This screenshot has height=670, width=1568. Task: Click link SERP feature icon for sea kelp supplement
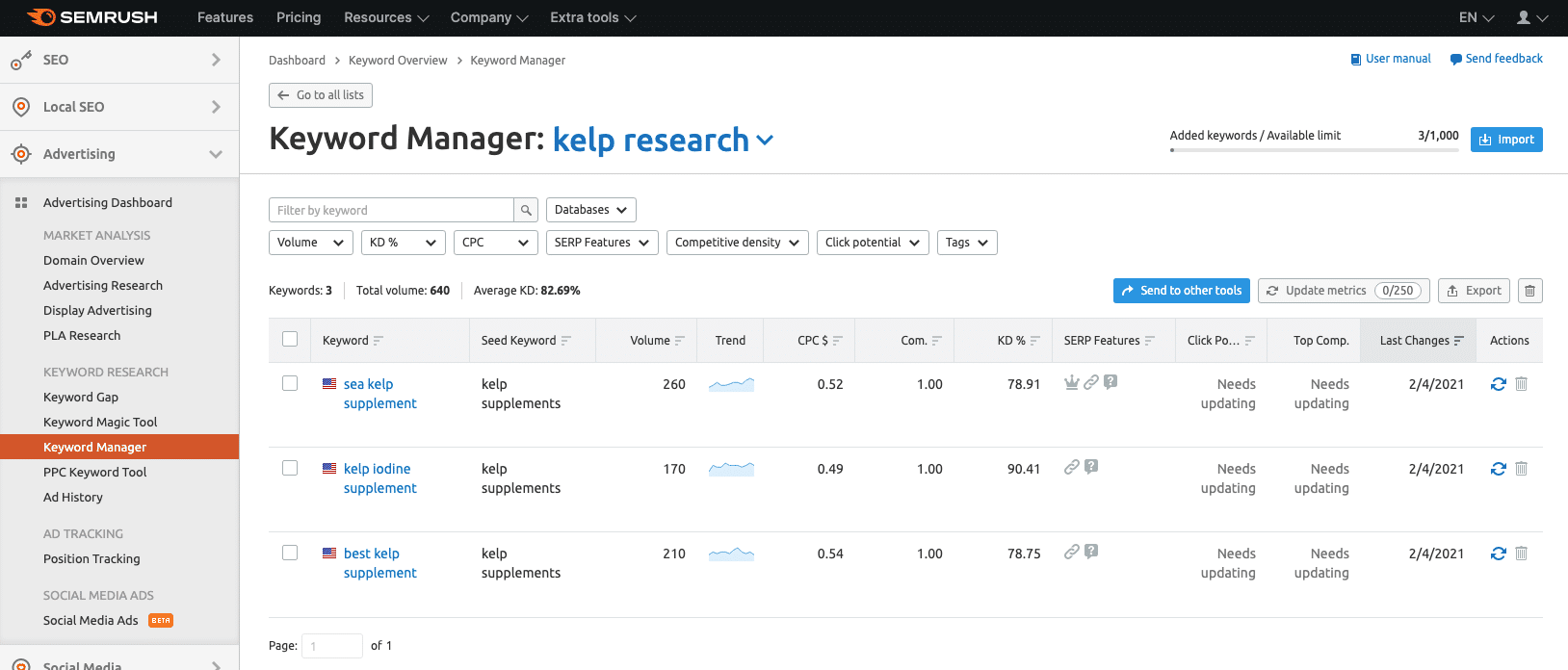pyautogui.click(x=1091, y=382)
